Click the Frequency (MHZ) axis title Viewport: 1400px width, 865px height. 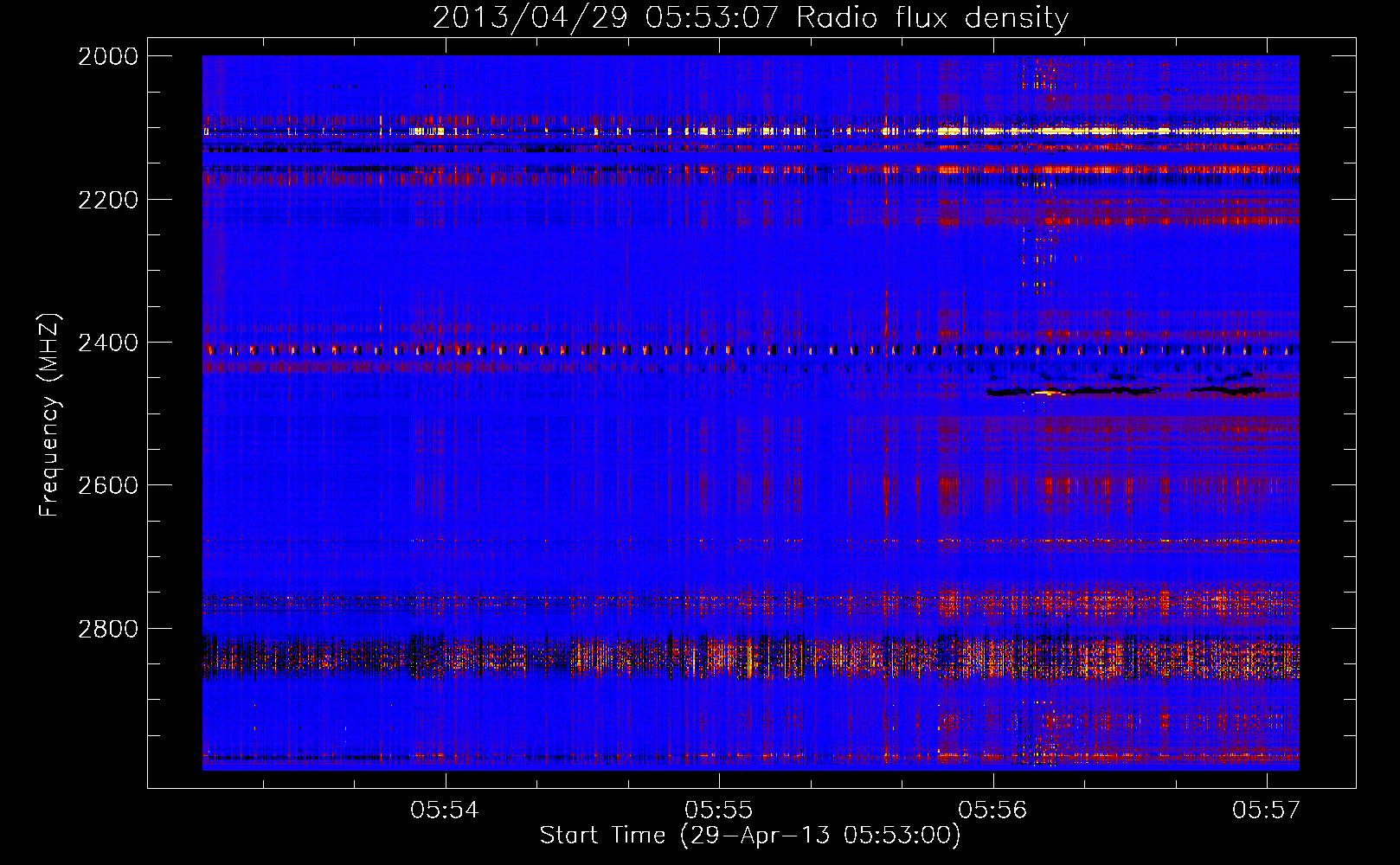click(50, 414)
